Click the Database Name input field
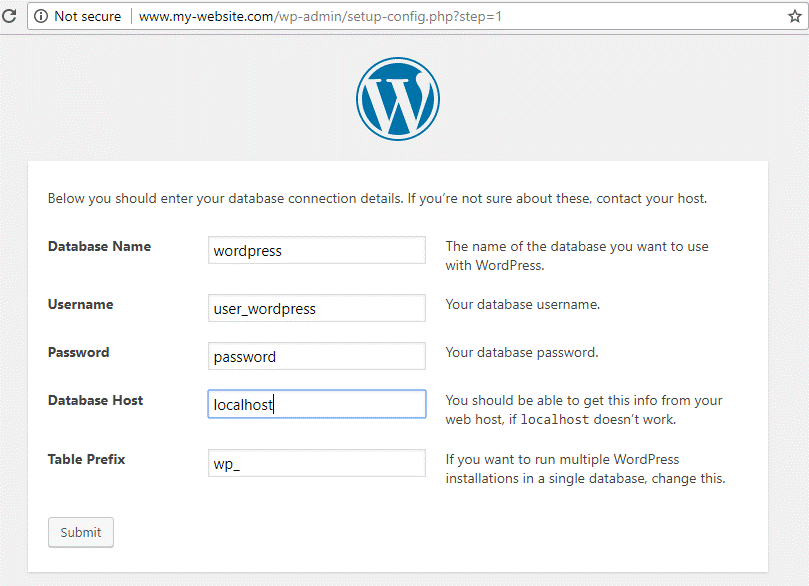Viewport: 809px width, 586px height. 317,251
